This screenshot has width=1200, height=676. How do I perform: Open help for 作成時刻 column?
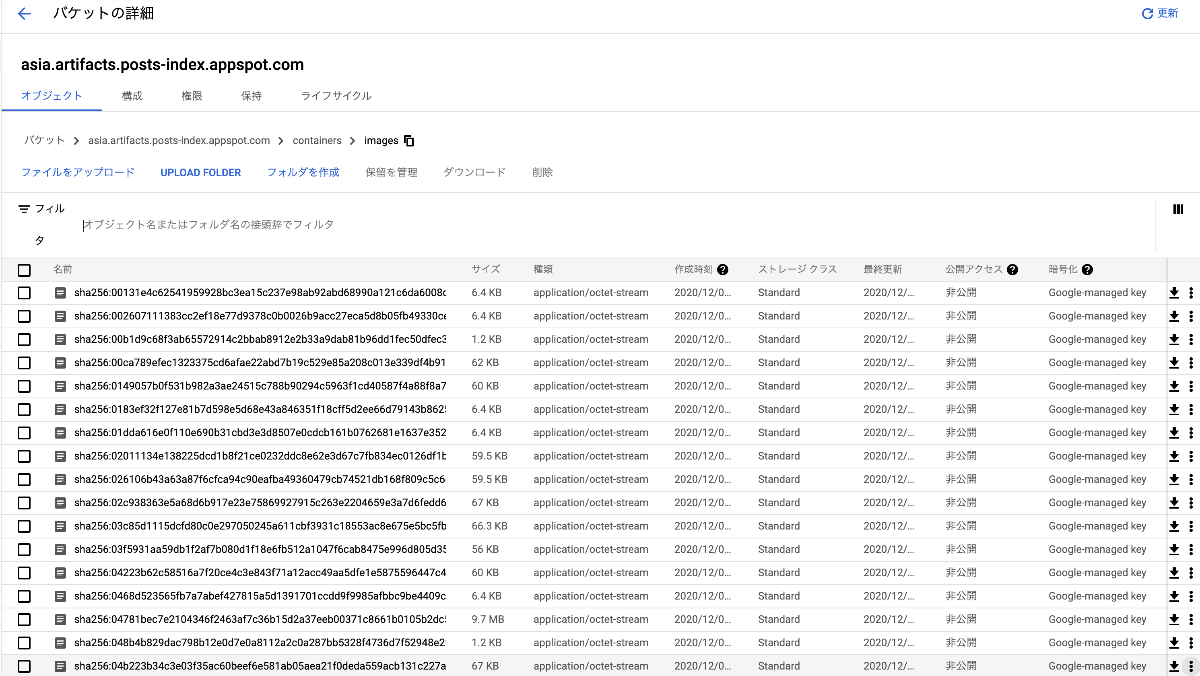click(x=723, y=270)
